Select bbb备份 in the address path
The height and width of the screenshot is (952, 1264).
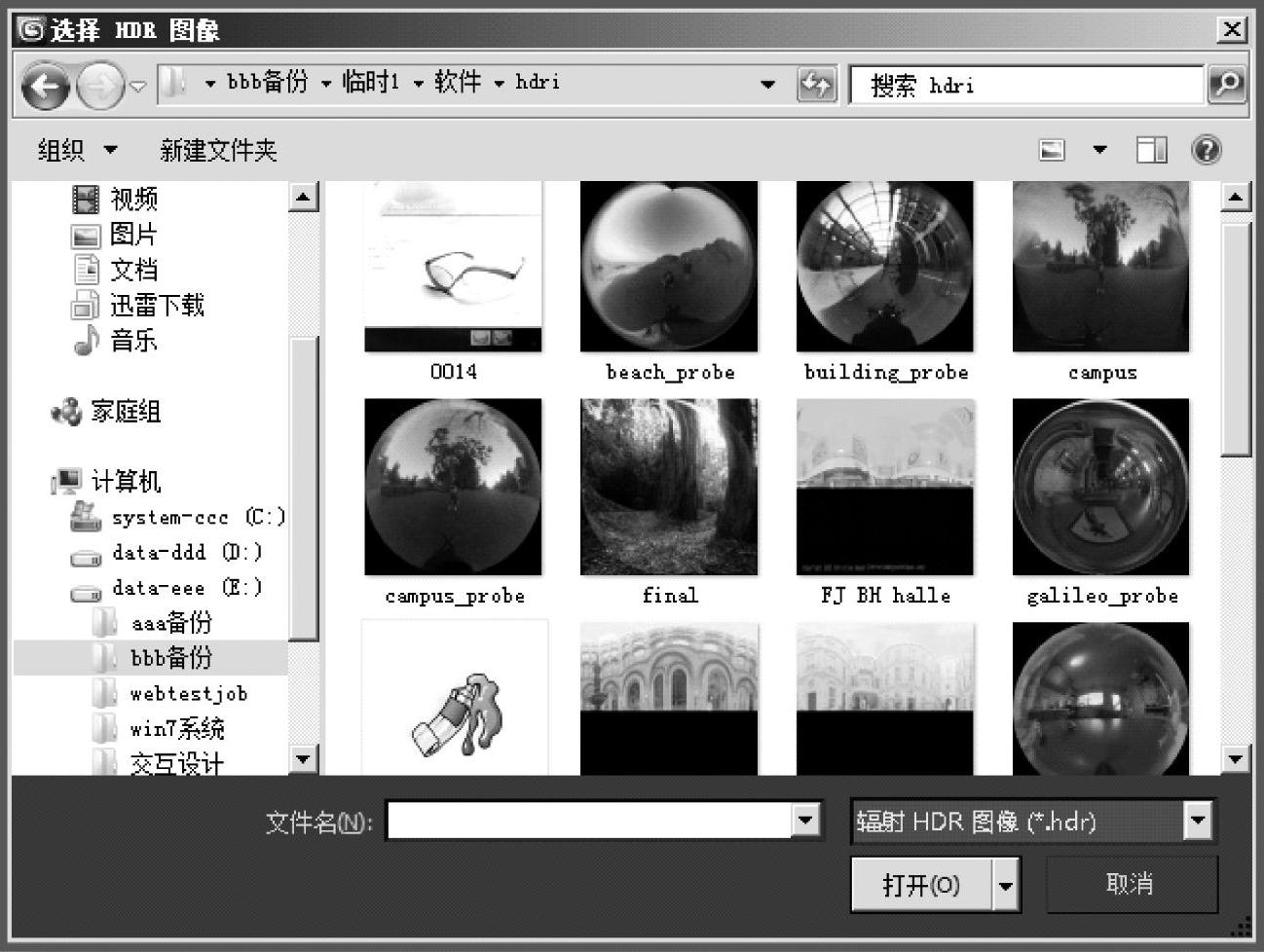pos(267,83)
